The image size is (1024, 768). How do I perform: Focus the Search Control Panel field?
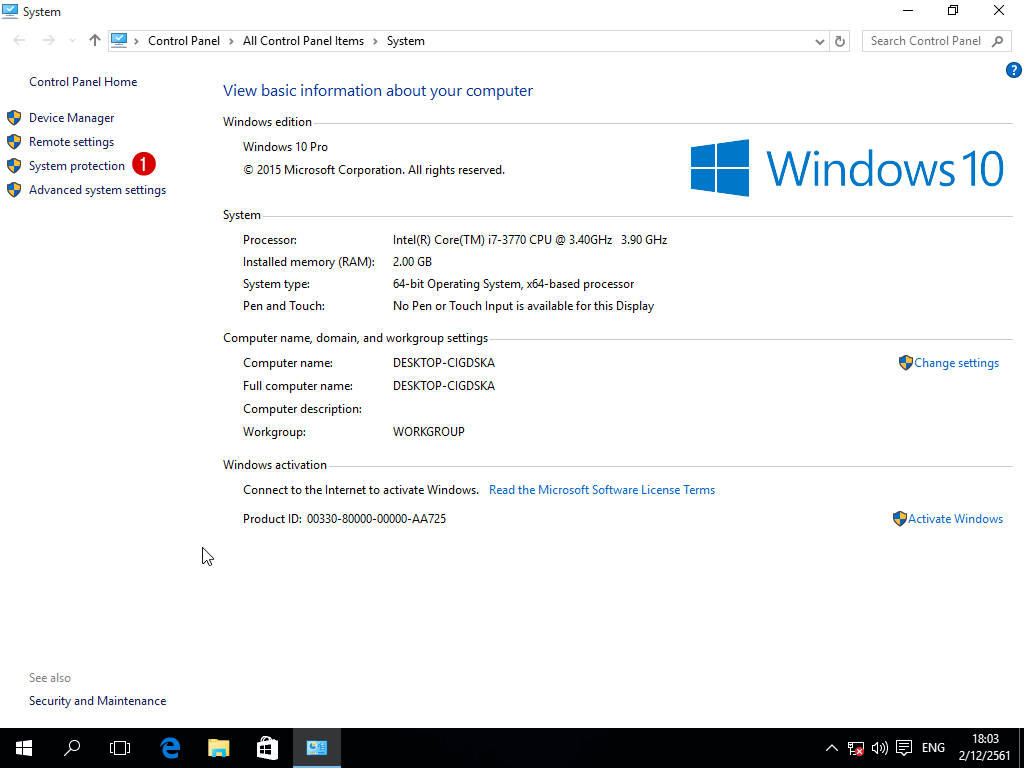(929, 41)
